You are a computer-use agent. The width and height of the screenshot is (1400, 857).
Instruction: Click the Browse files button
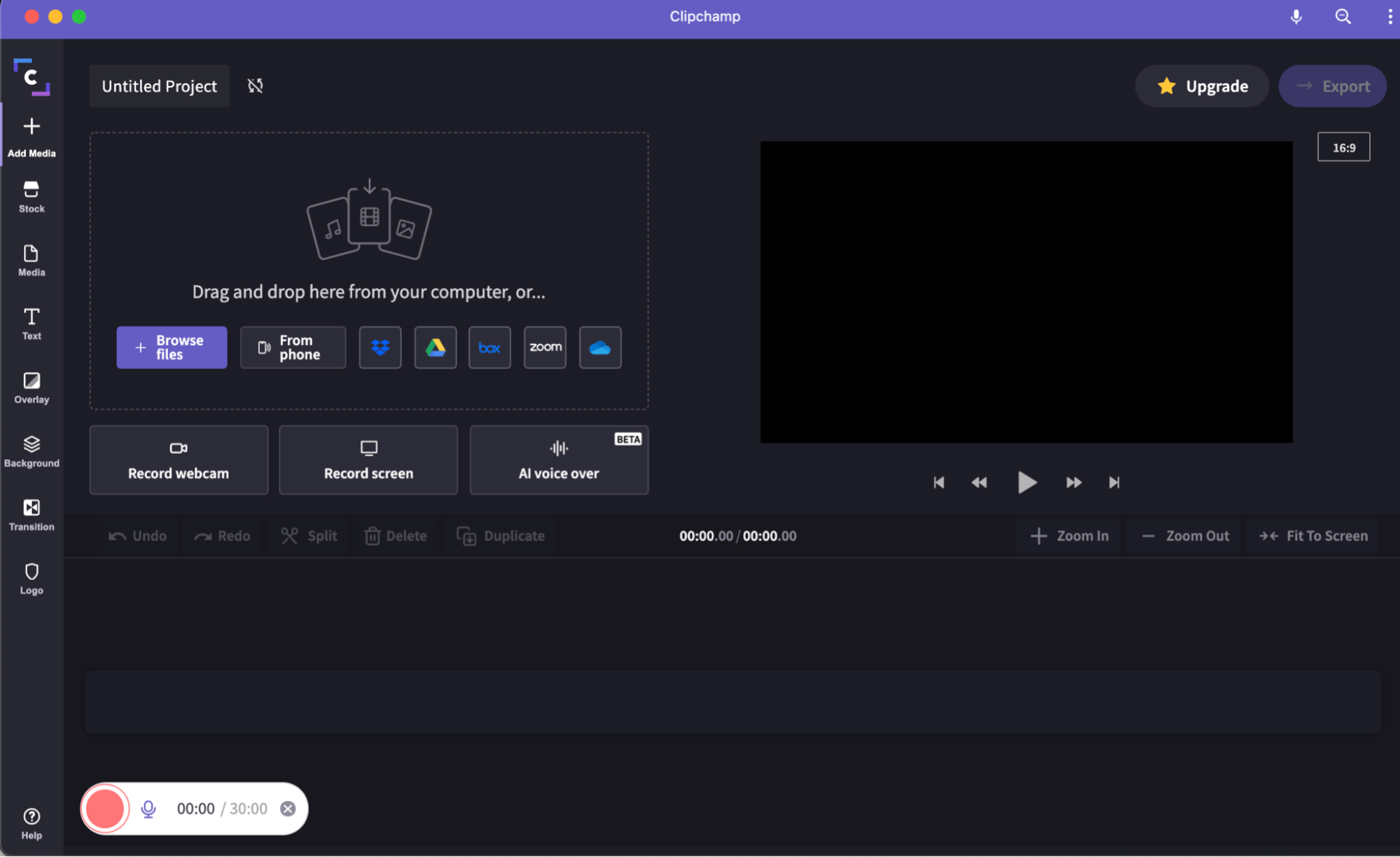point(172,348)
